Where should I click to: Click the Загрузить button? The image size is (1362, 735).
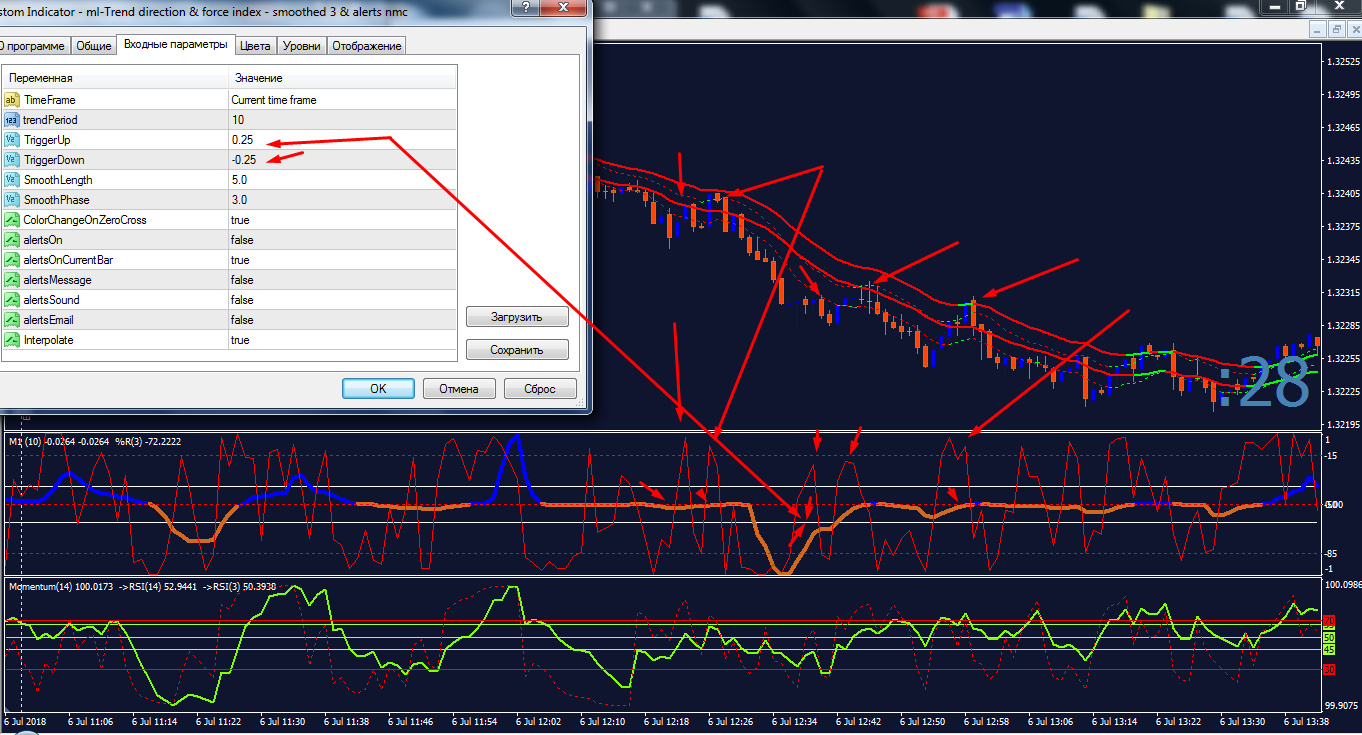point(517,317)
